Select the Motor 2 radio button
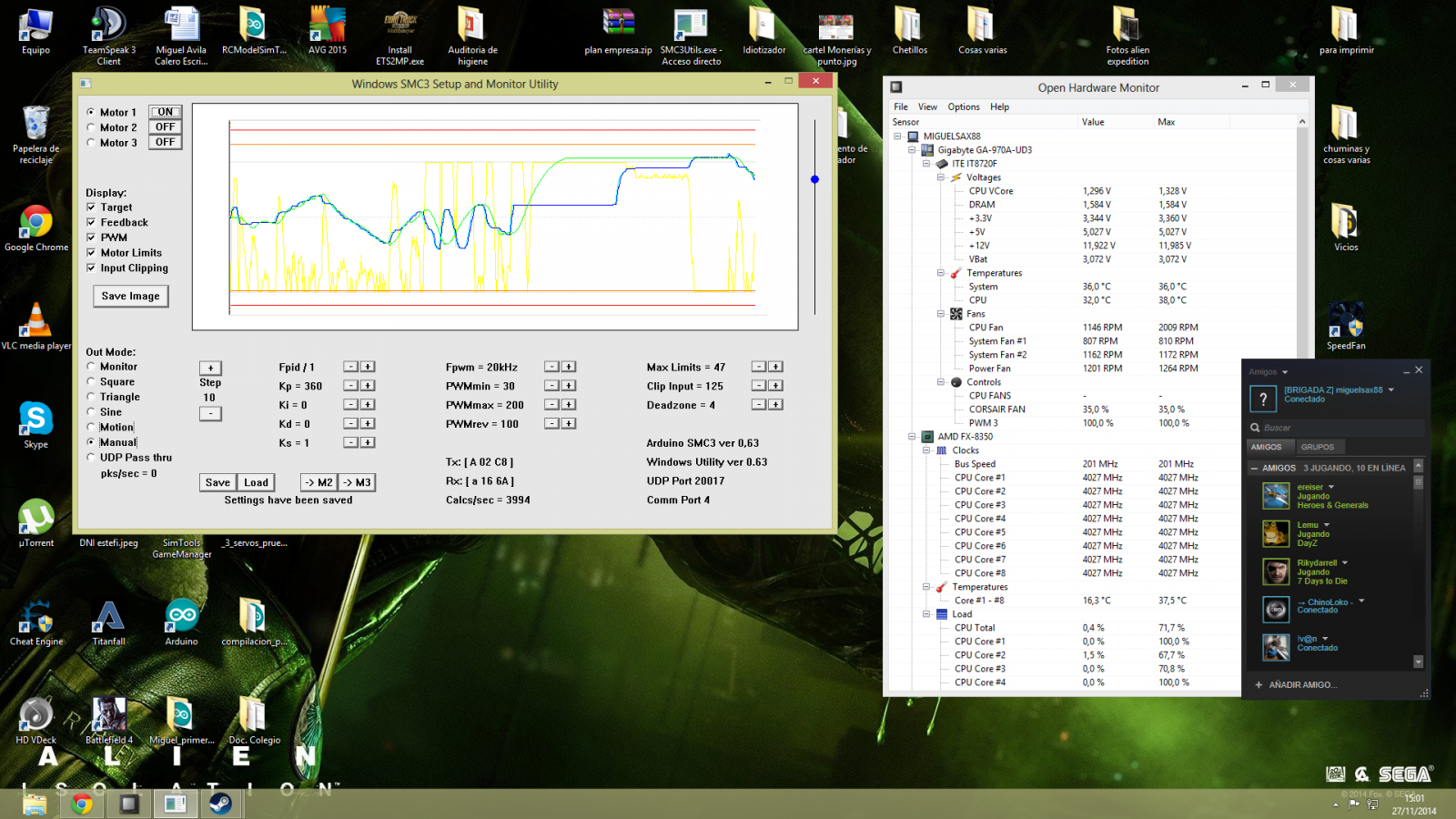 click(91, 127)
